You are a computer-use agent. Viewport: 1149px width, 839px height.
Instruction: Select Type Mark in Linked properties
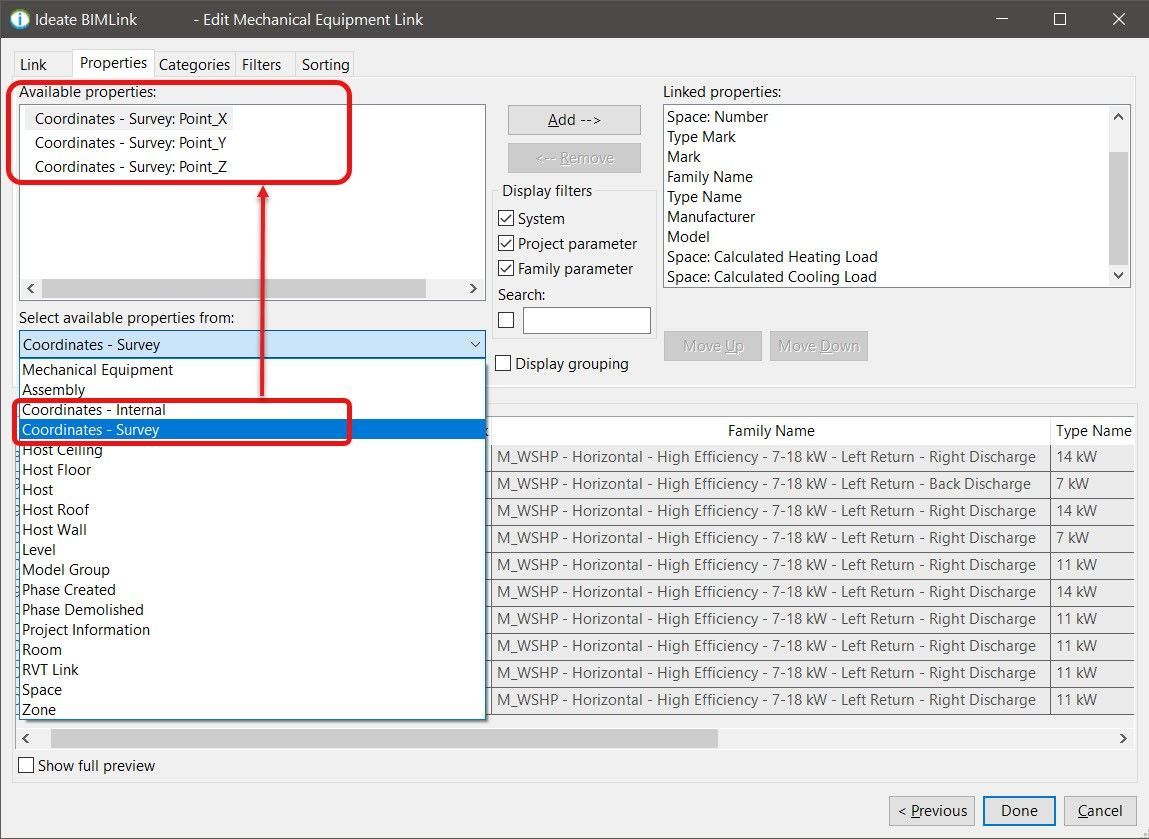[x=701, y=137]
